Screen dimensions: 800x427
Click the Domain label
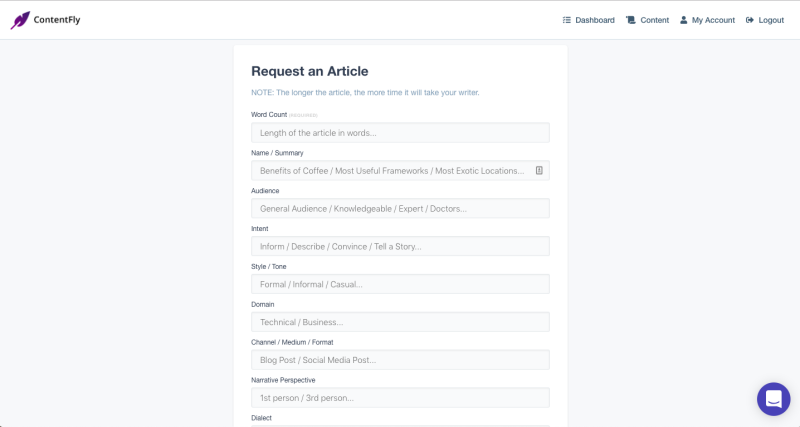[x=262, y=304]
